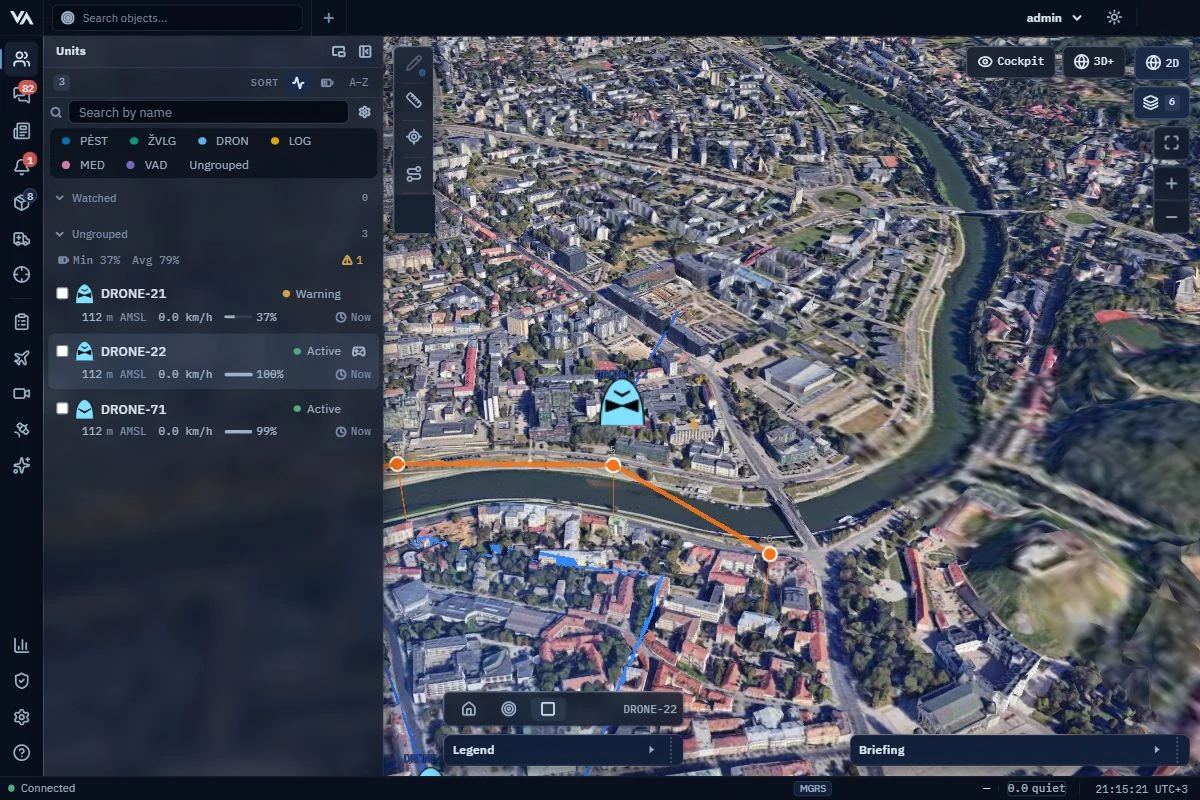Collapse the Watched section
Screen dimensions: 1200x800
(x=212, y=198)
